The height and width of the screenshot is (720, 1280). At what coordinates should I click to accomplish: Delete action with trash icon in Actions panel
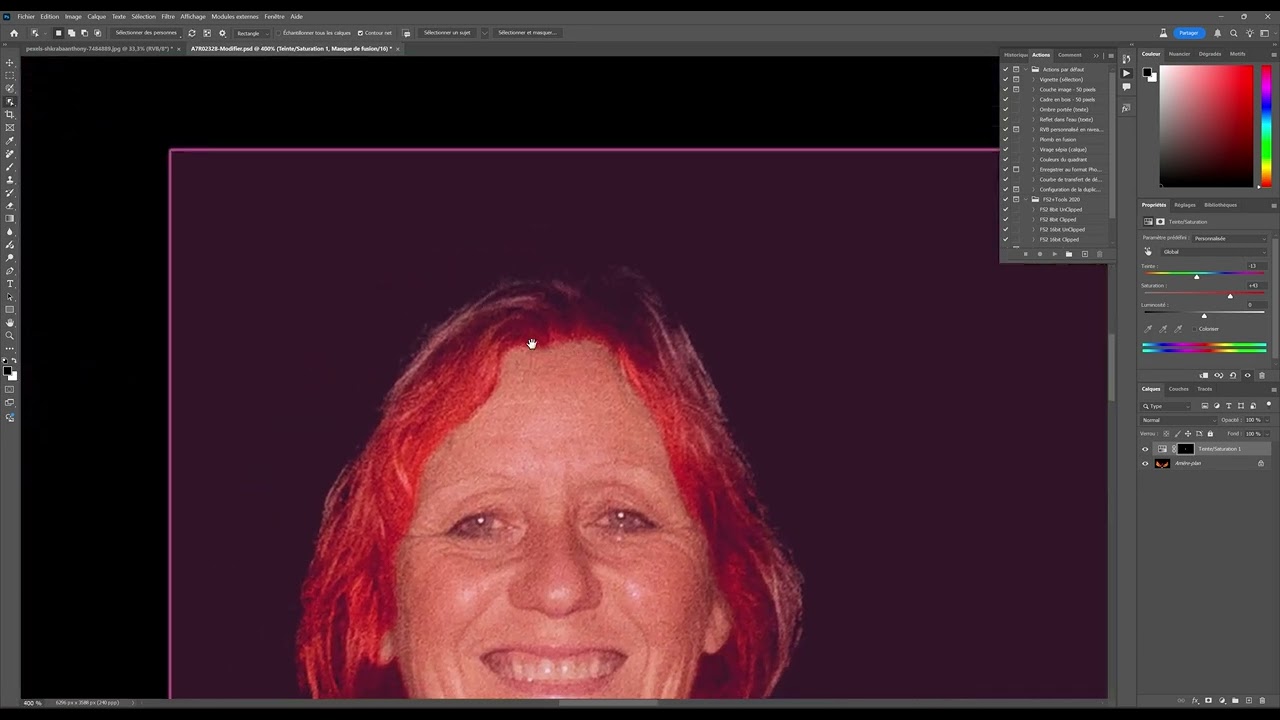(1099, 254)
